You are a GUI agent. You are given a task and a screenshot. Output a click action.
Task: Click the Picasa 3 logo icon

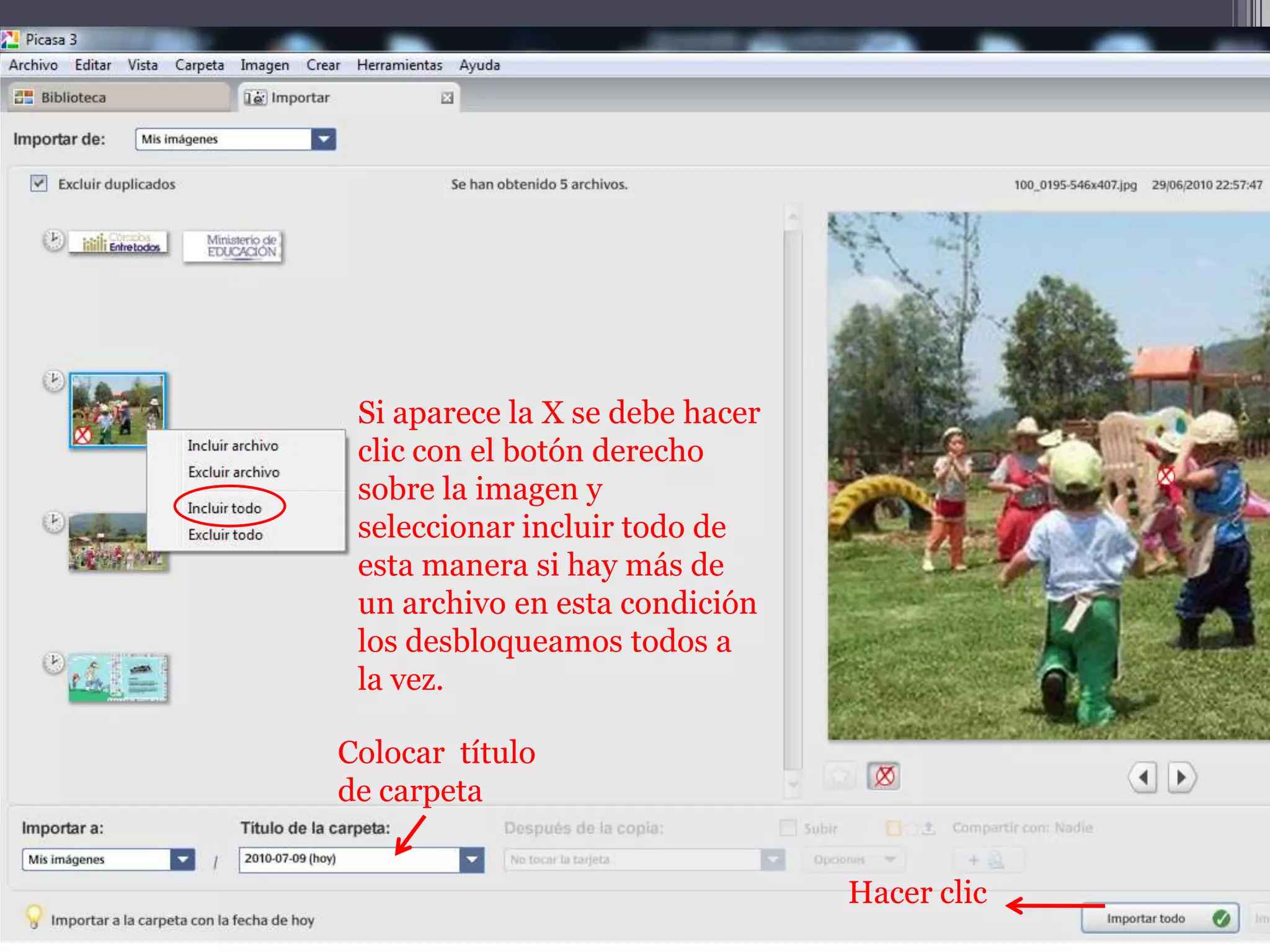[10, 40]
